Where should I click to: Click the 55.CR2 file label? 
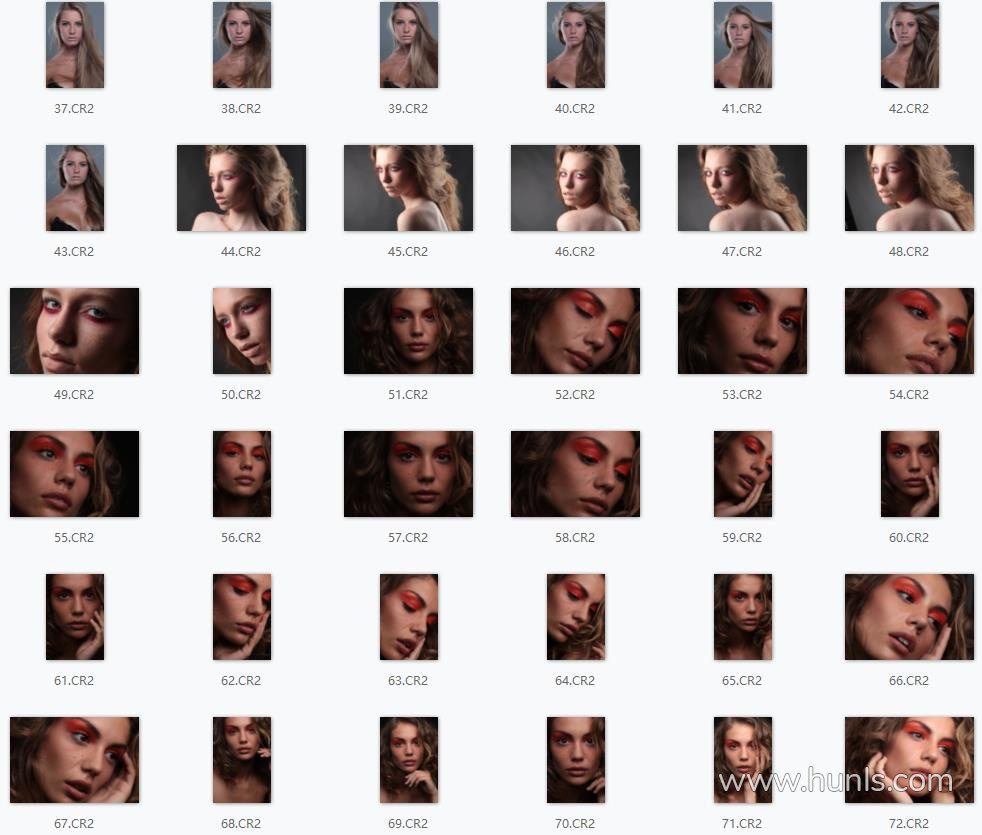[74, 537]
